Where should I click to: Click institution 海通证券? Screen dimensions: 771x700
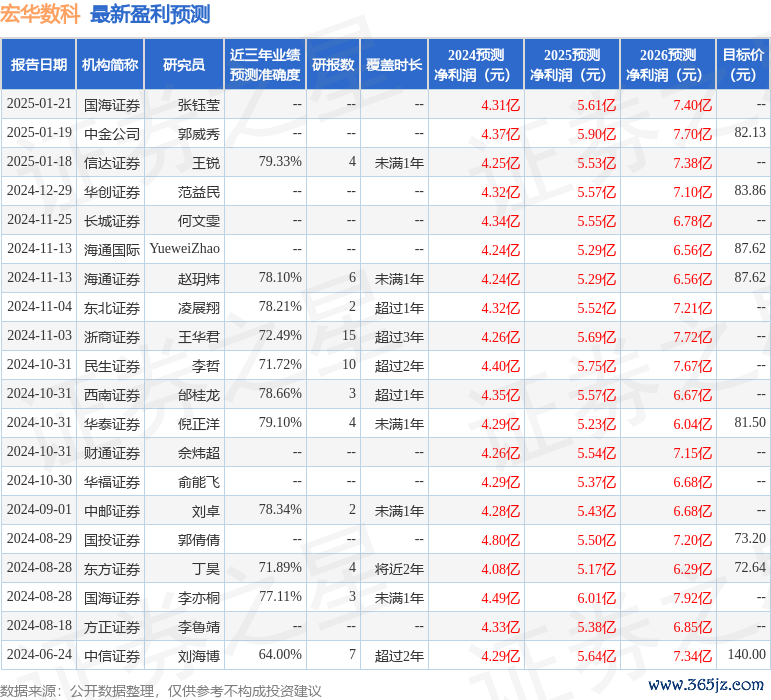pos(112,279)
